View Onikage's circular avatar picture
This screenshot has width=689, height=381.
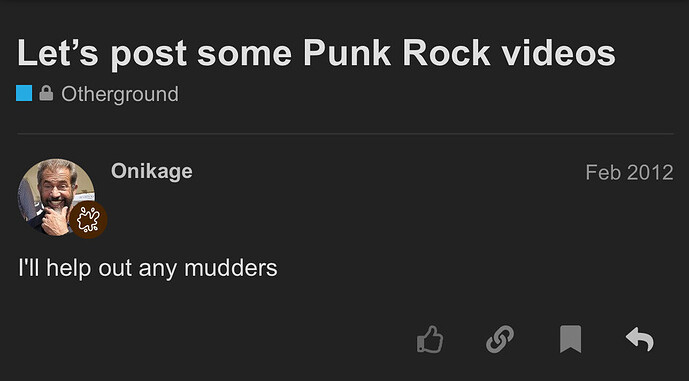pyautogui.click(x=56, y=197)
